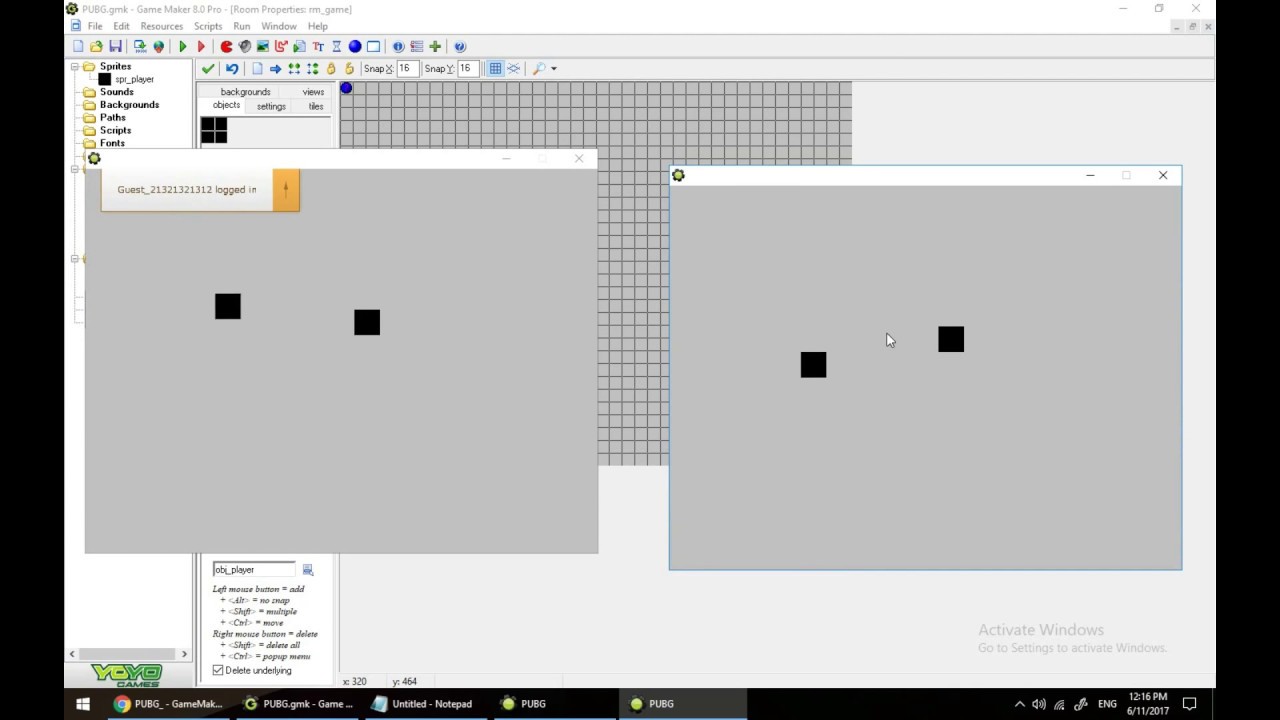Clear the room with the blank page icon
The height and width of the screenshot is (720, 1280).
click(x=257, y=68)
